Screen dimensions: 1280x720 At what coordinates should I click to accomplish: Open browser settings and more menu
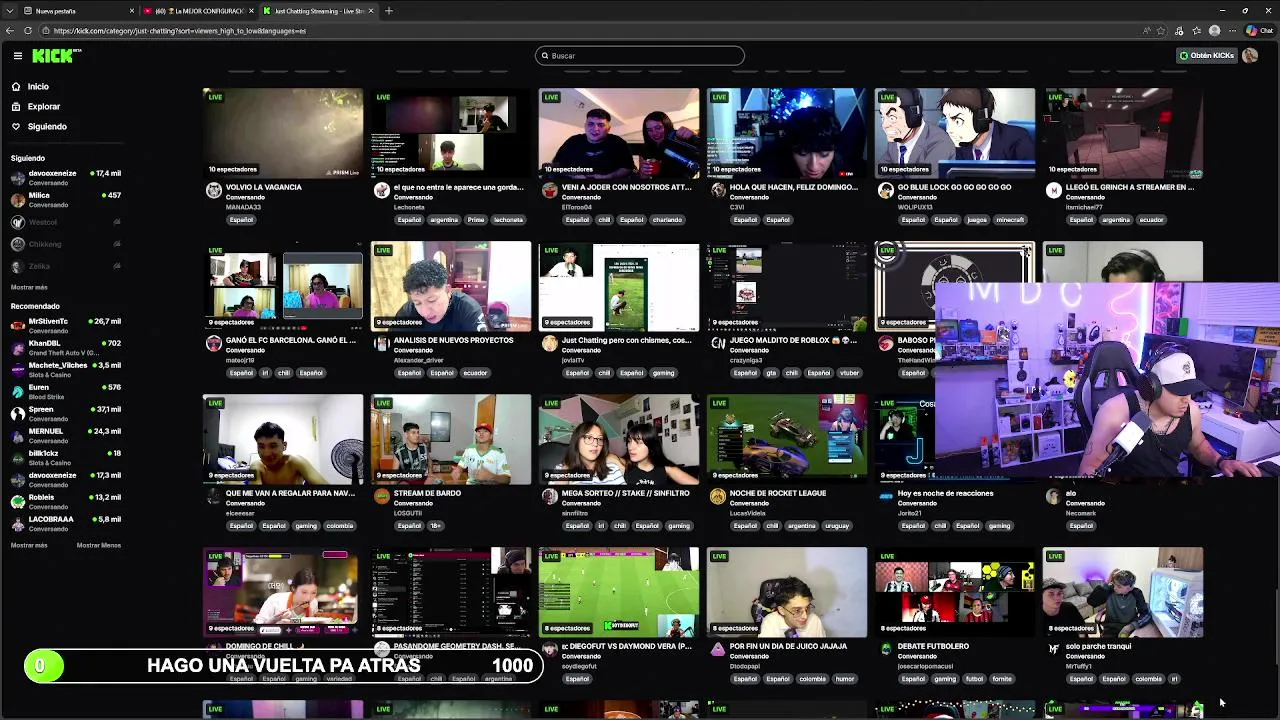1233,31
